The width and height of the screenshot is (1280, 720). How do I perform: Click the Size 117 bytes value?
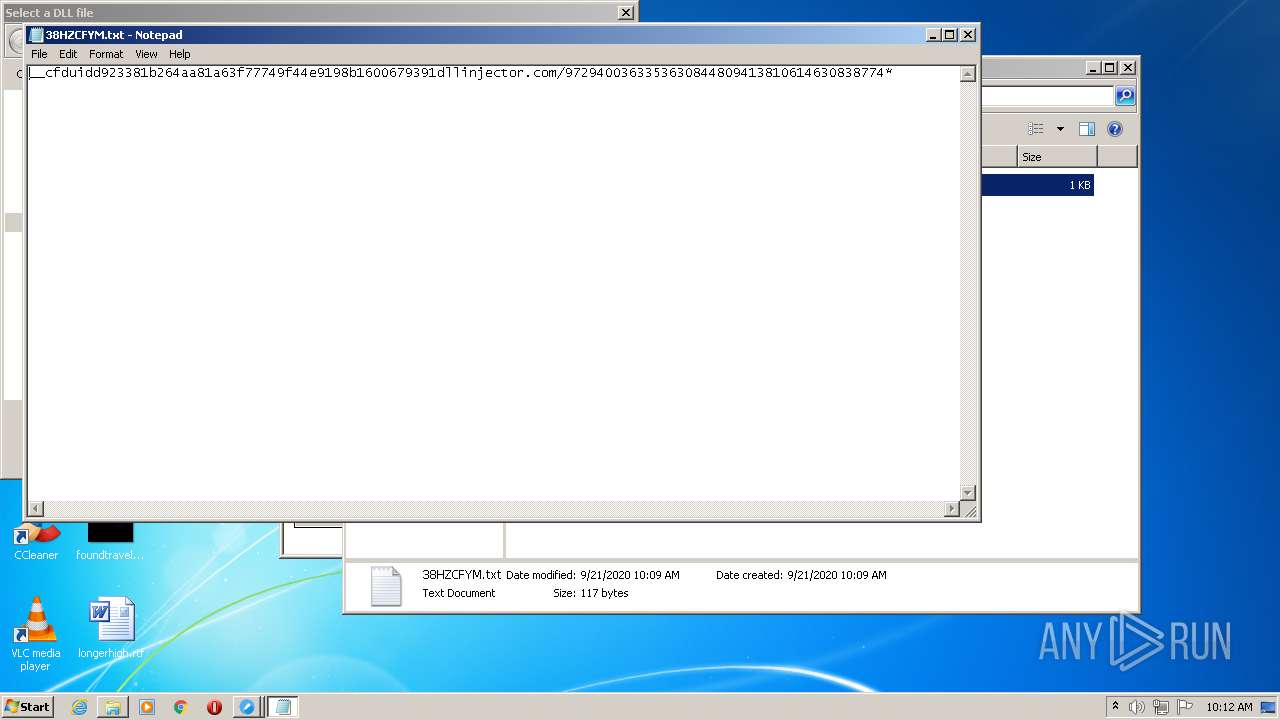tap(604, 593)
